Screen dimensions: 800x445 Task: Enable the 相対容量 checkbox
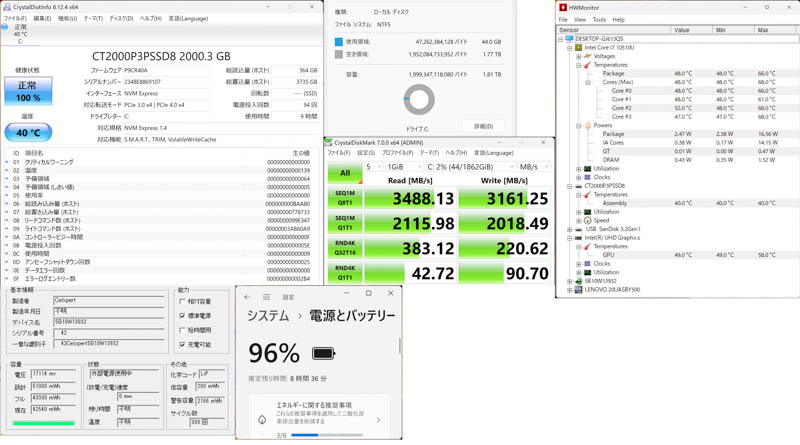click(x=182, y=301)
